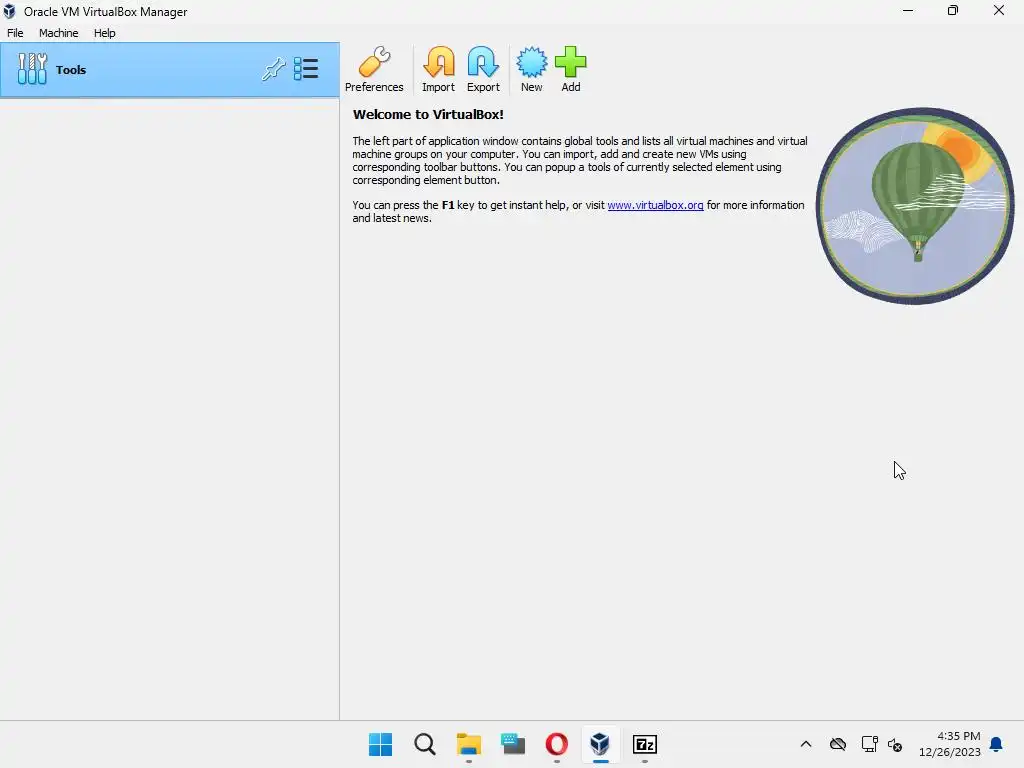Open the keyboard app taskbar icon
Image resolution: width=1024 pixels, height=768 pixels.
(513, 744)
